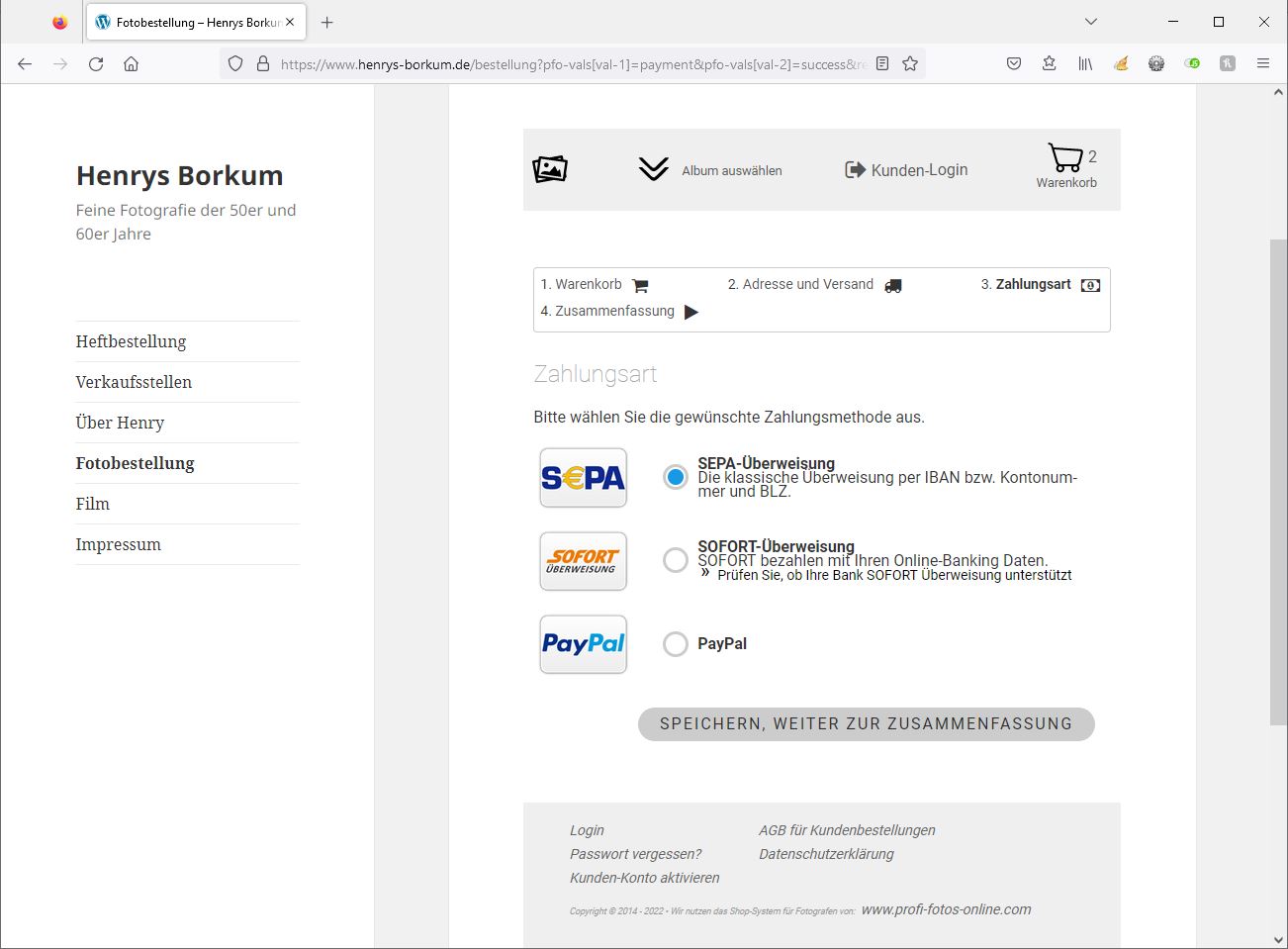Click the SEPA logo image
1288x949 pixels.
(x=583, y=478)
